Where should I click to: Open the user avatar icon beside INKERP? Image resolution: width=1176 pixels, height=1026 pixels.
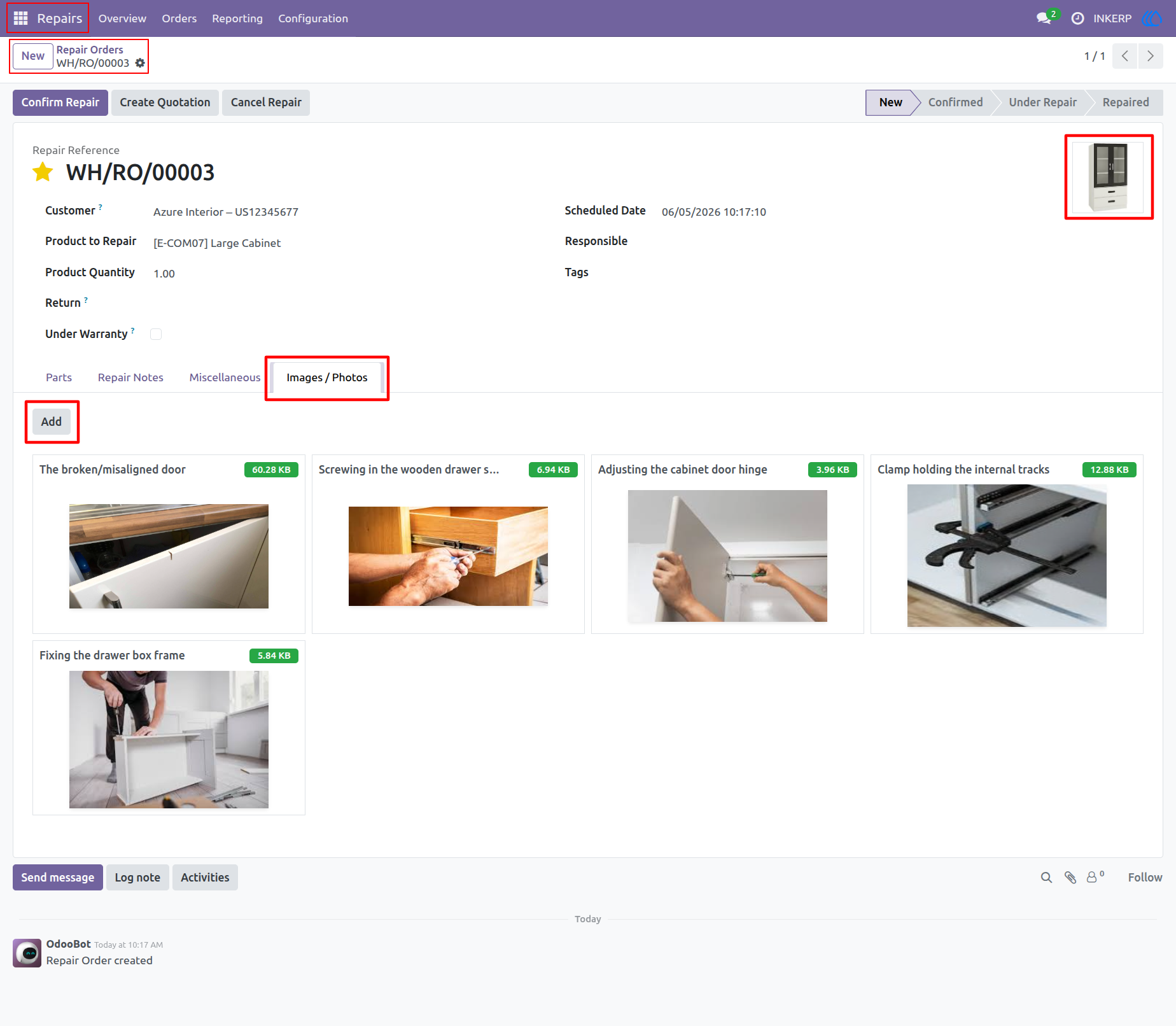[x=1152, y=18]
